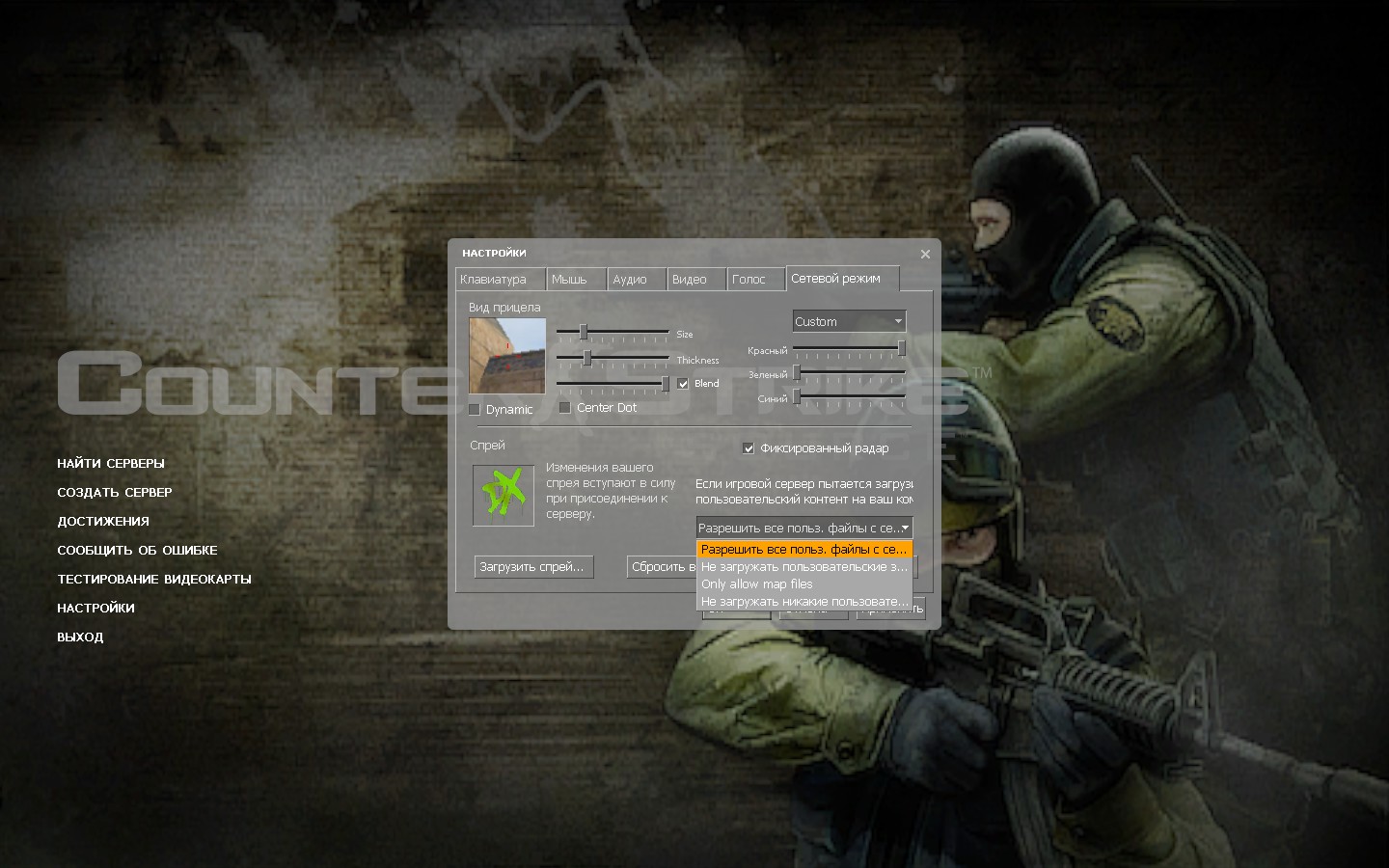Adjust the Синий color slider
The image size is (1389, 868).
click(849, 396)
